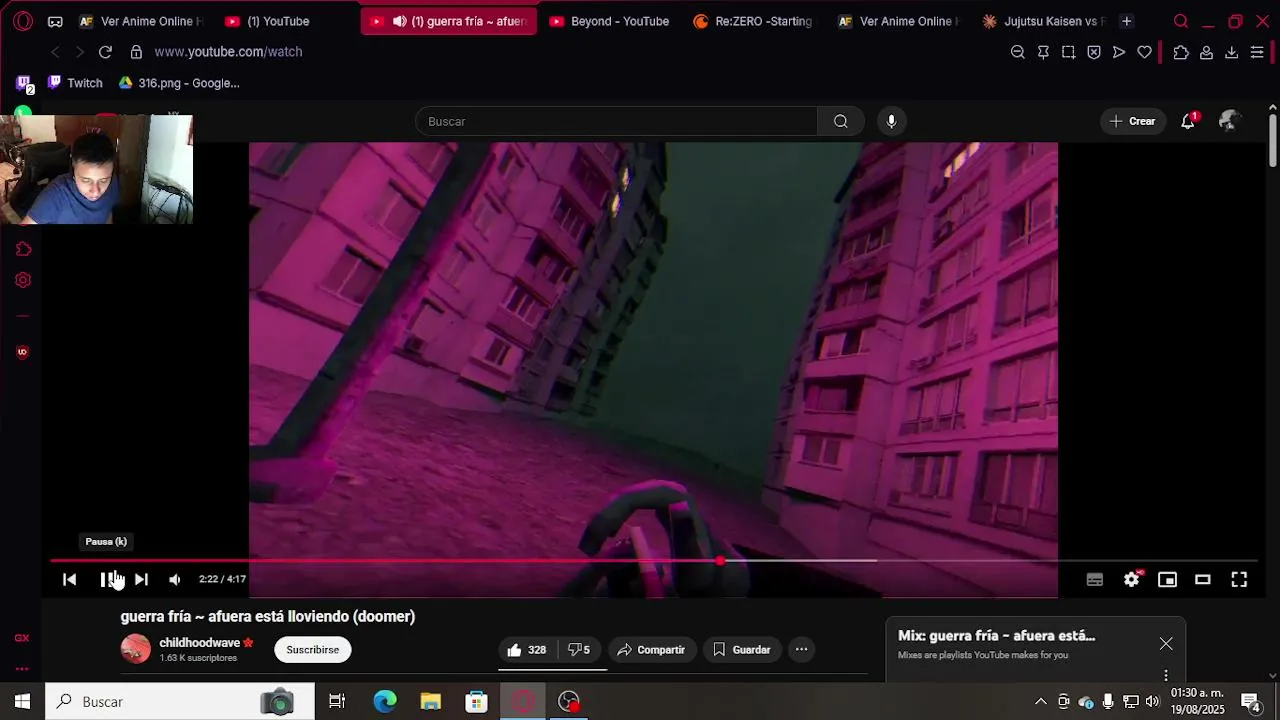The height and width of the screenshot is (720, 1280).
Task: Open more actions three-dot menu under video
Action: pos(801,650)
